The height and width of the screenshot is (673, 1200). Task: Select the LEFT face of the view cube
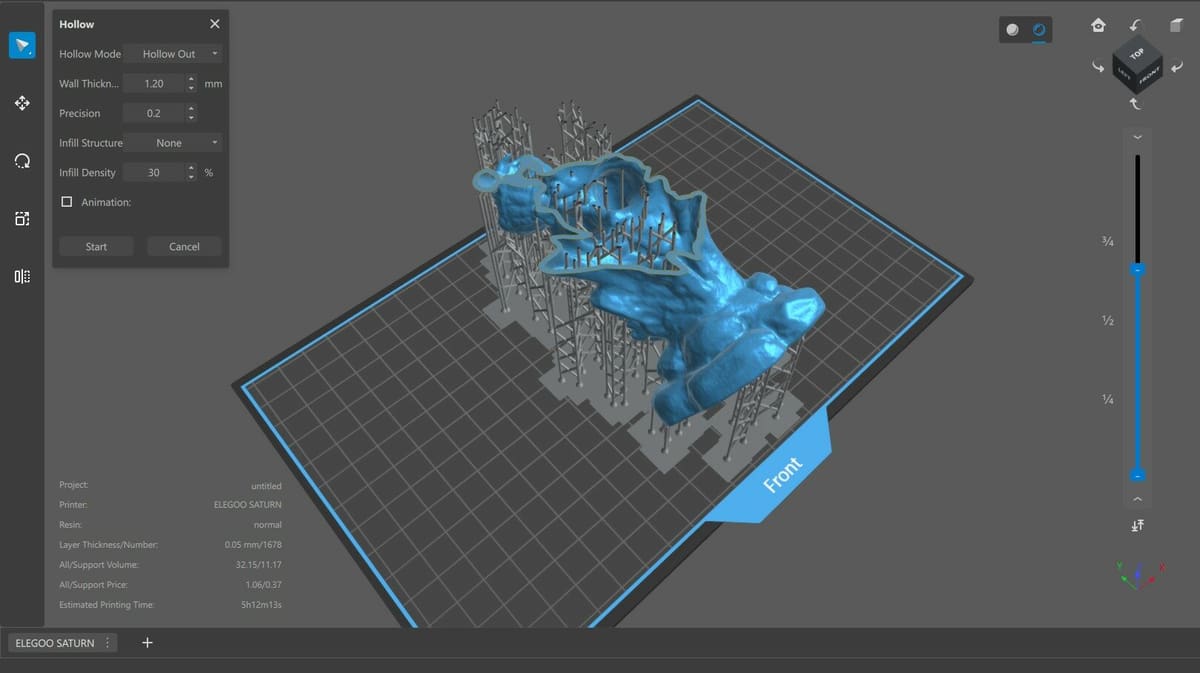[1123, 75]
